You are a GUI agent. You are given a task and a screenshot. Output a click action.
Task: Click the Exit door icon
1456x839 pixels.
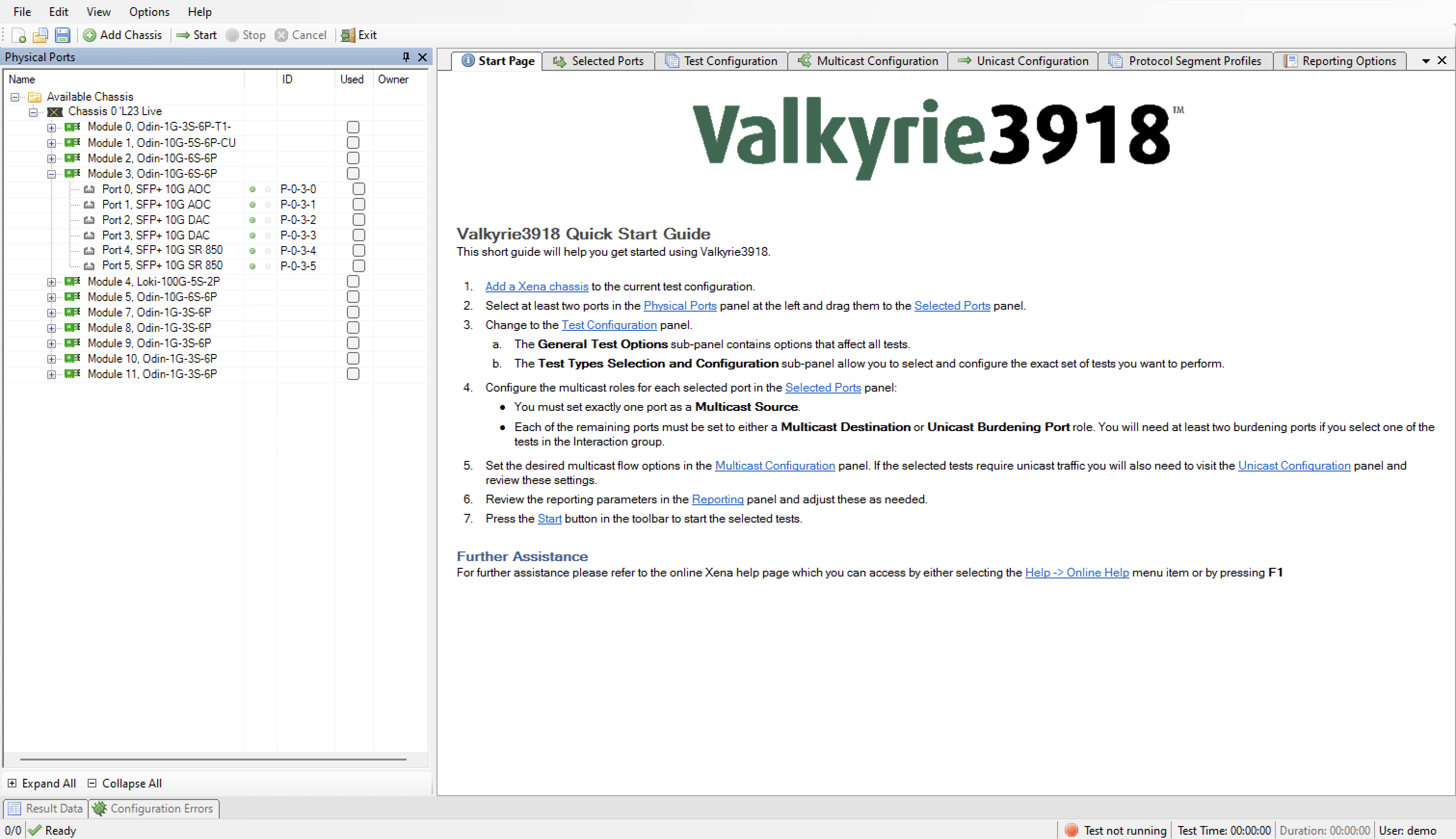[x=348, y=35]
